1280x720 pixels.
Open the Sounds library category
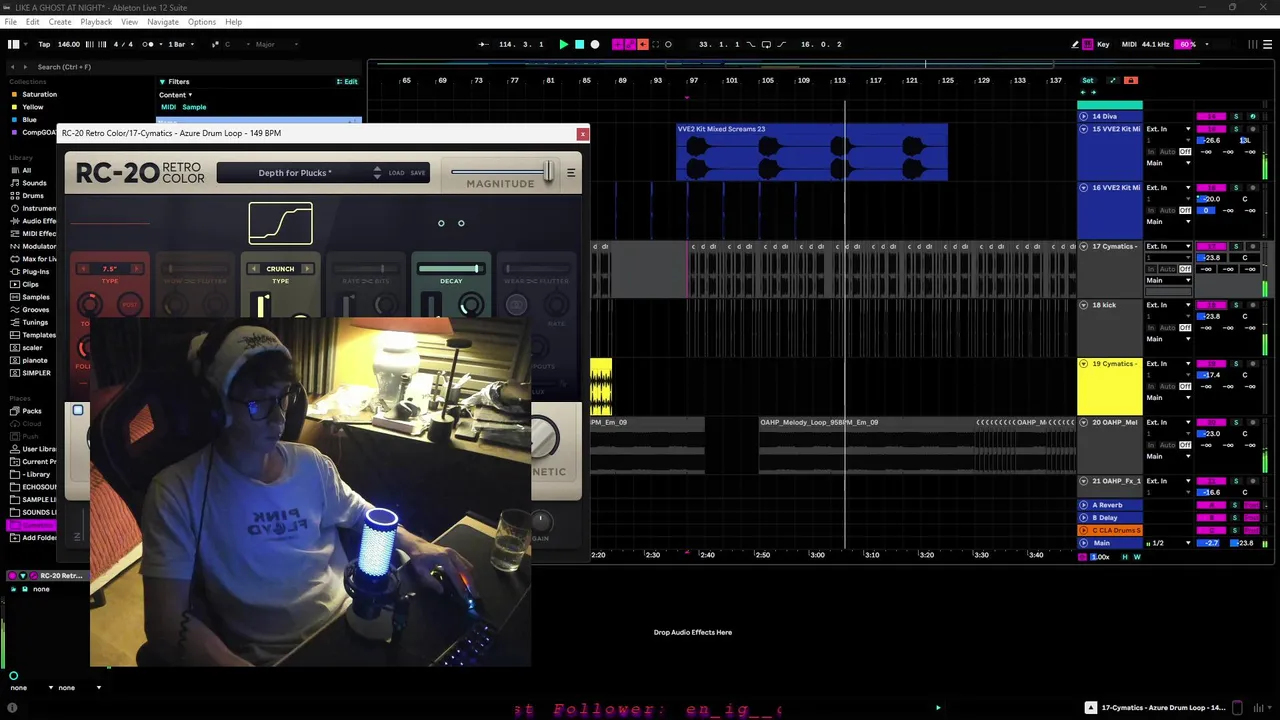click(34, 183)
